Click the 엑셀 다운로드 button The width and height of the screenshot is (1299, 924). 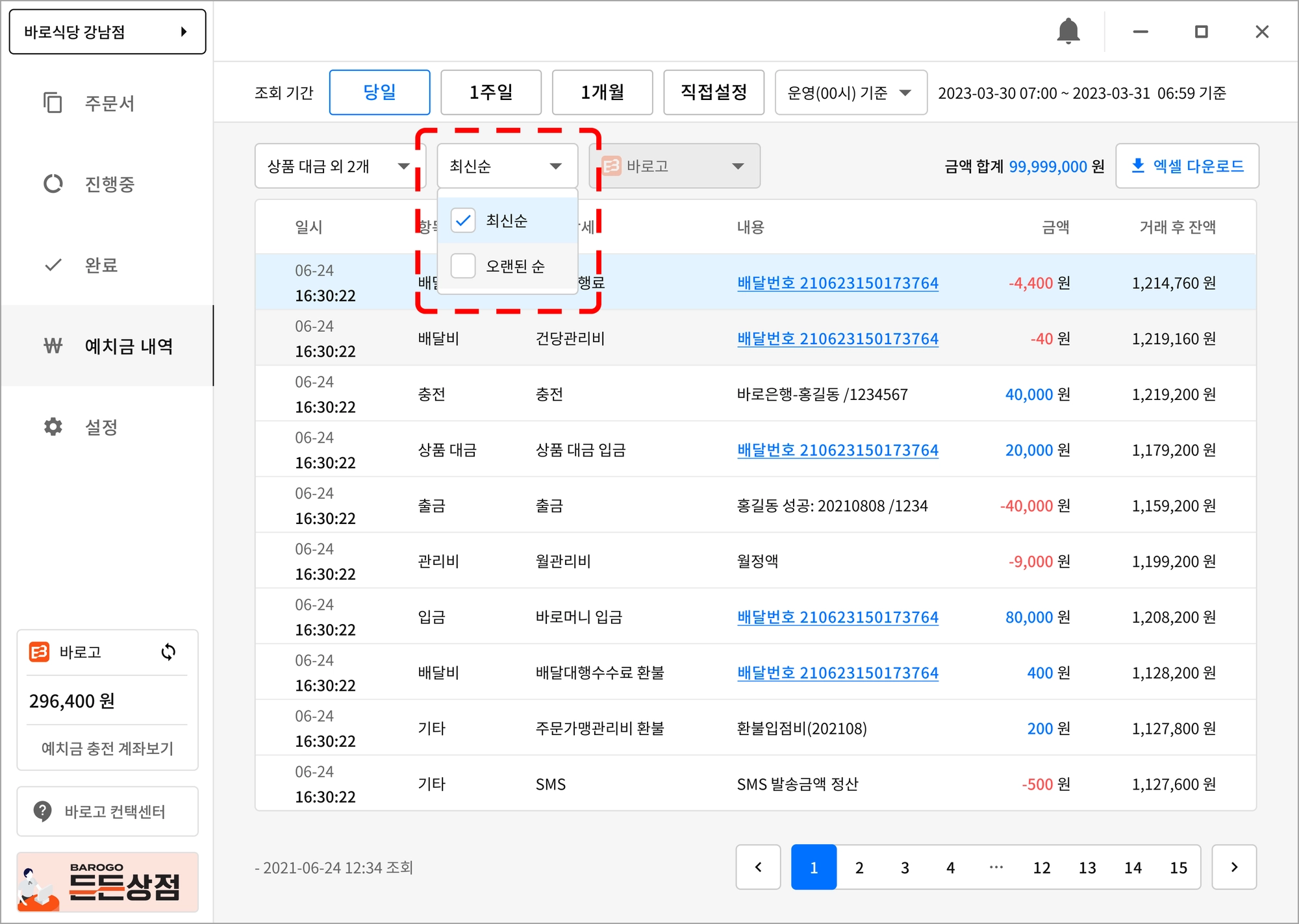tap(1187, 166)
